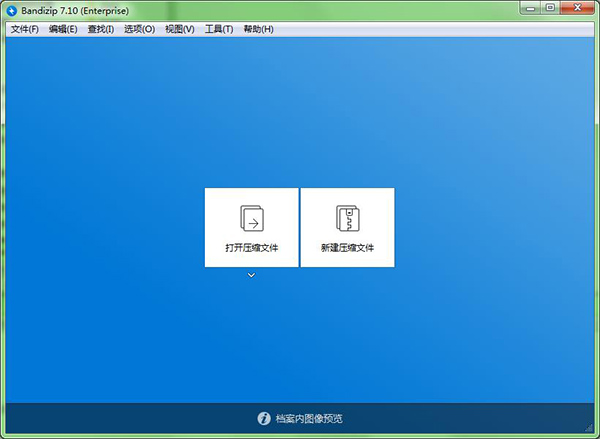The height and width of the screenshot is (439, 600).
Task: Open the 查找(I) menu
Action: pyautogui.click(x=101, y=29)
